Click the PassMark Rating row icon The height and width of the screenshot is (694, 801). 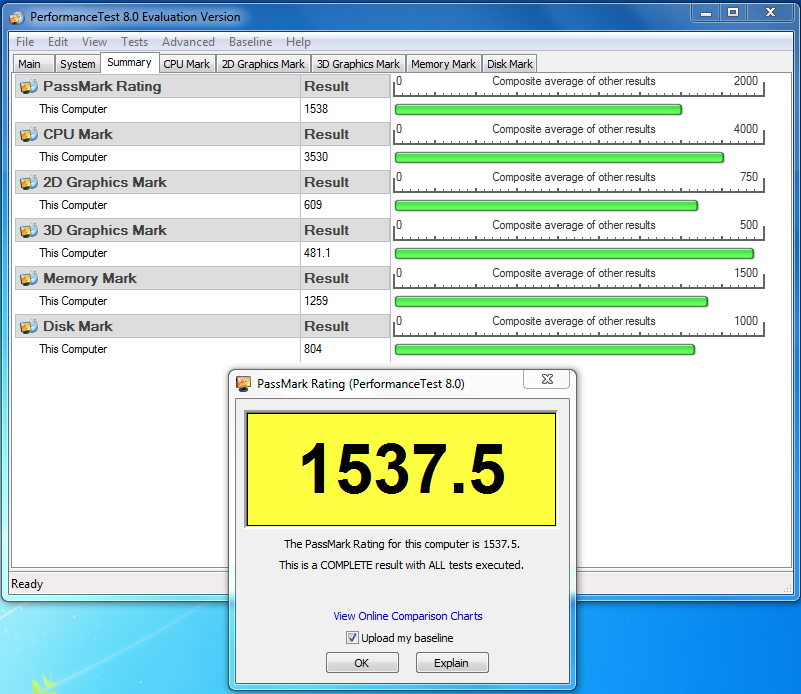click(x=29, y=86)
